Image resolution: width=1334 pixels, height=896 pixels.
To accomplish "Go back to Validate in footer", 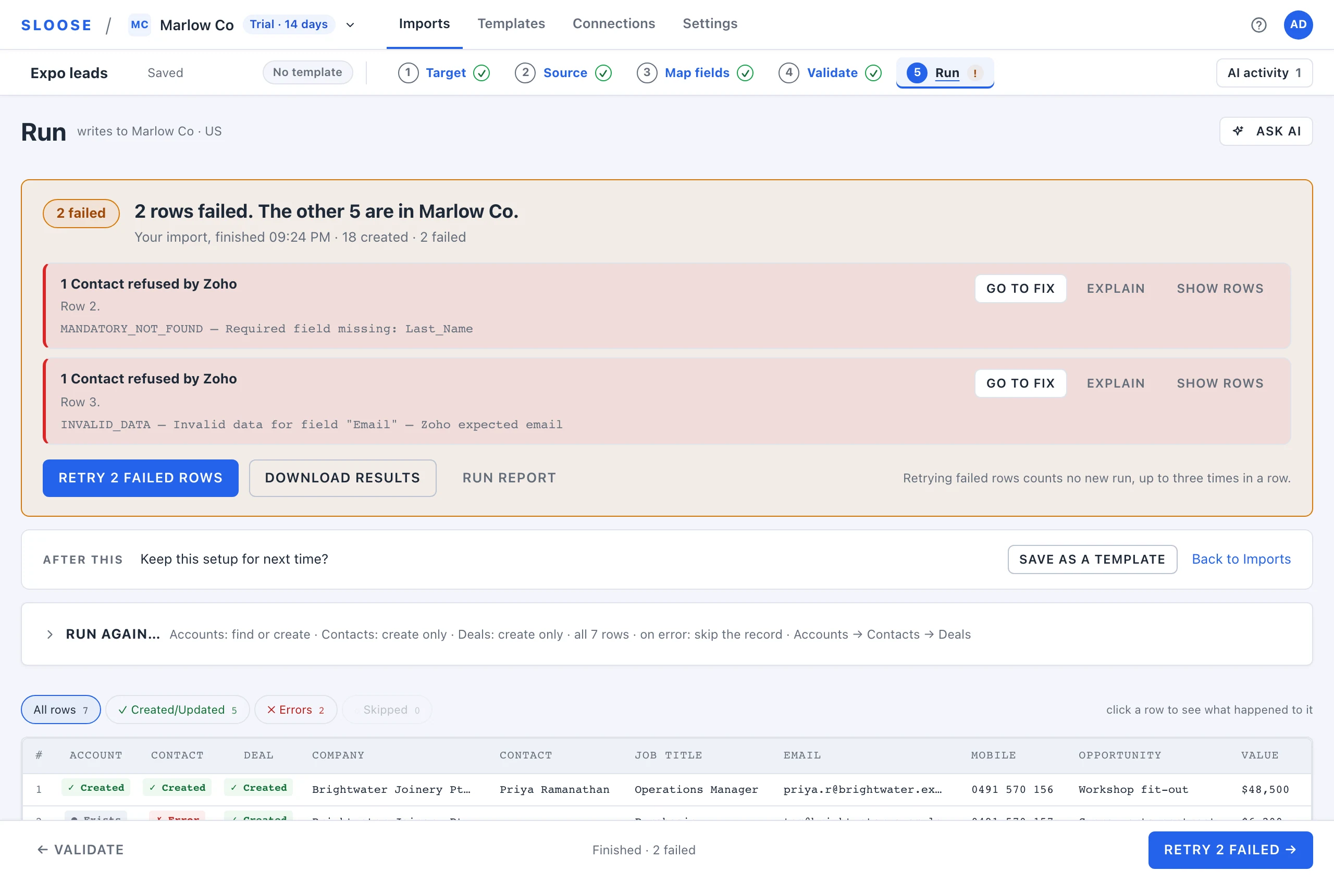I will 81,850.
